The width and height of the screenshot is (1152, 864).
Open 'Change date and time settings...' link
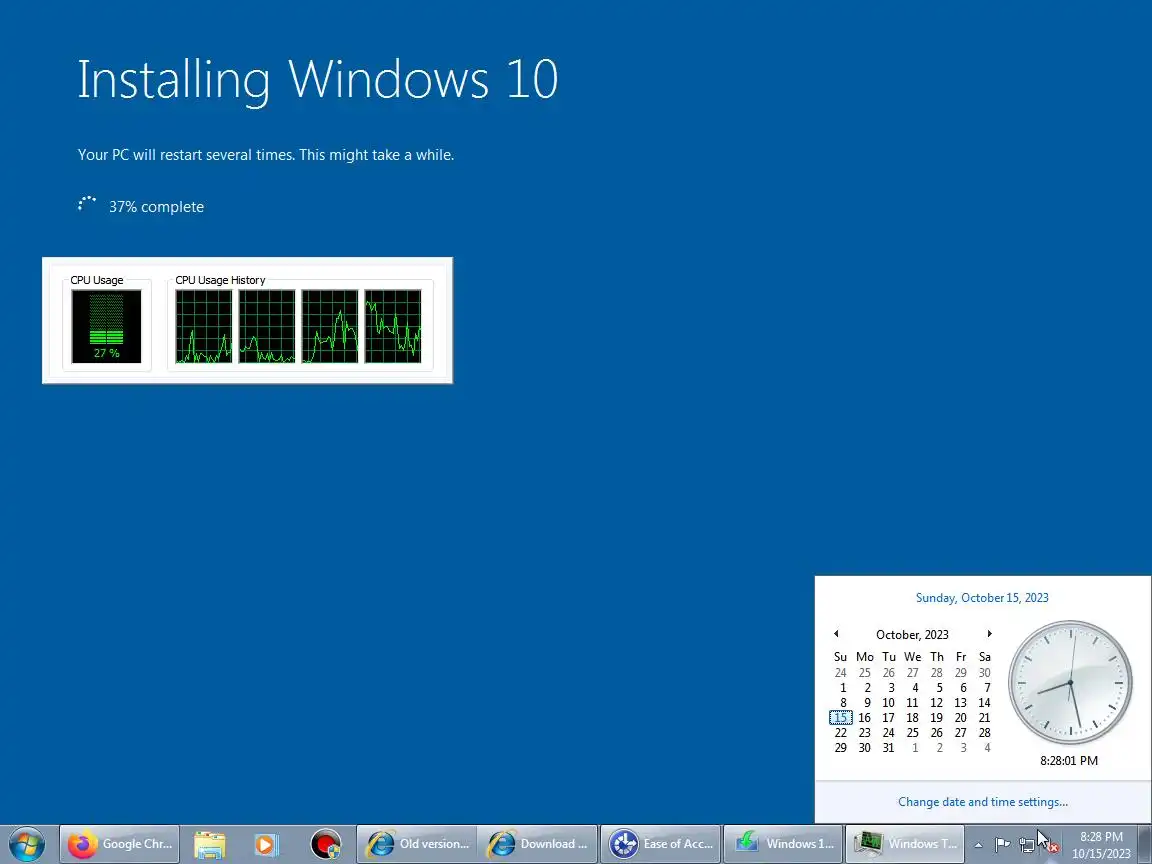983,802
